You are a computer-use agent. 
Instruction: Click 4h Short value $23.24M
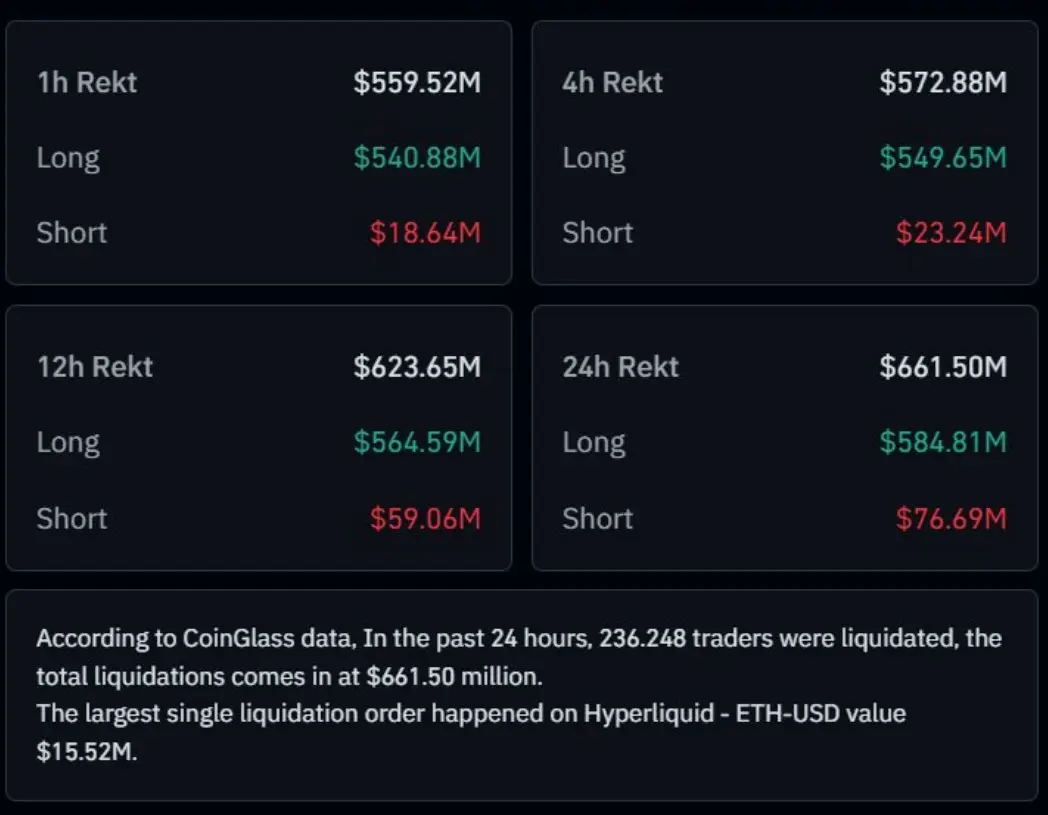point(951,233)
